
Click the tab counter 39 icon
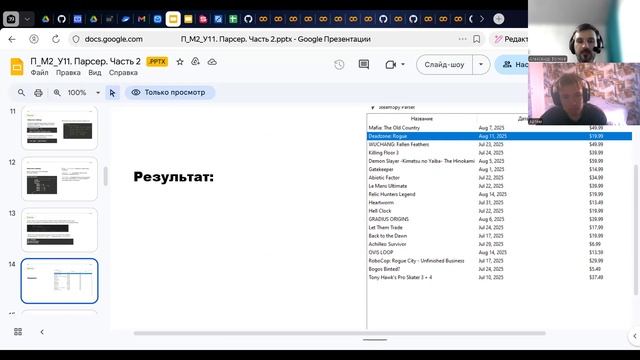(x=11, y=19)
